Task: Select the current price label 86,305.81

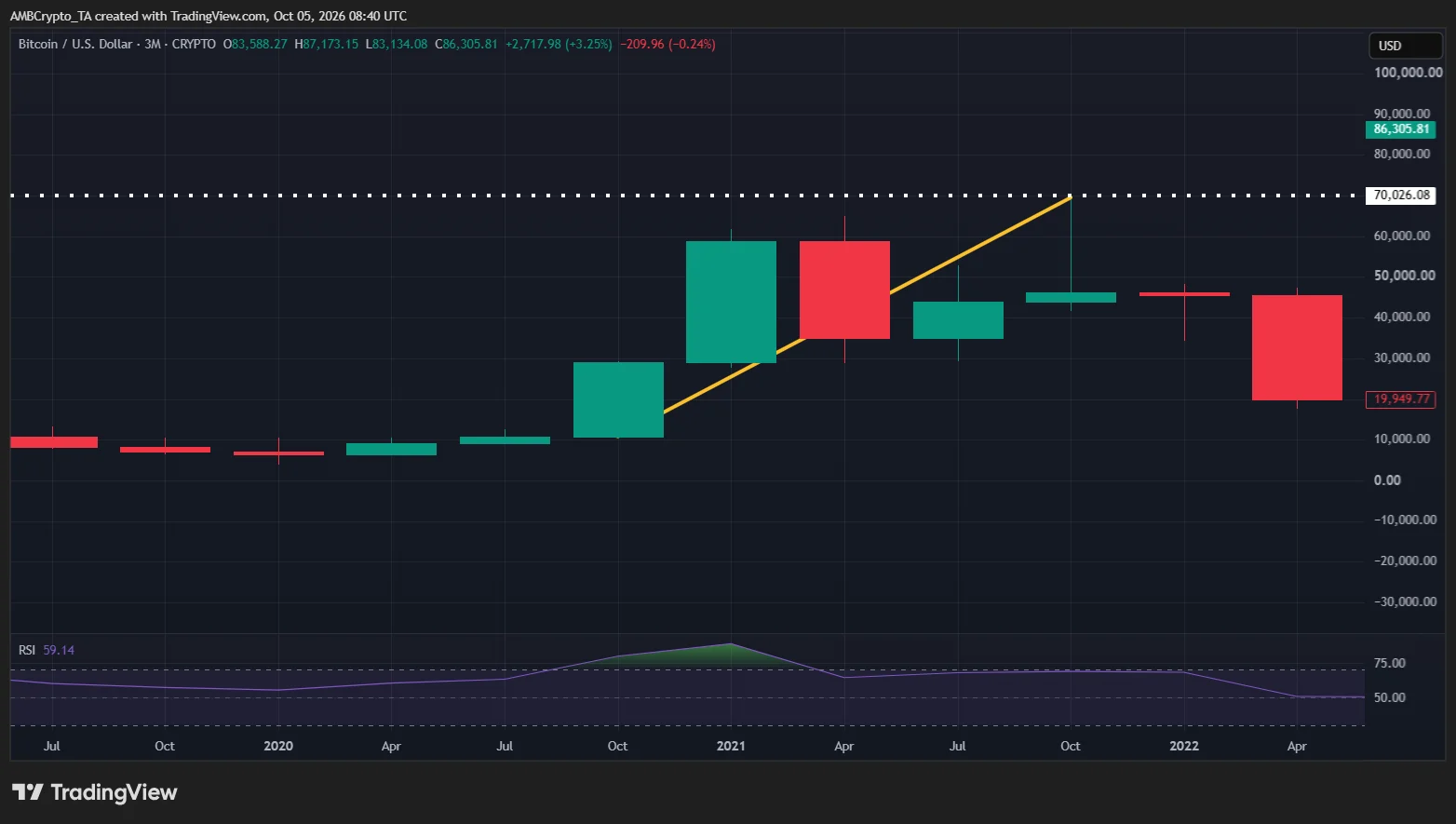Action: tap(1401, 129)
